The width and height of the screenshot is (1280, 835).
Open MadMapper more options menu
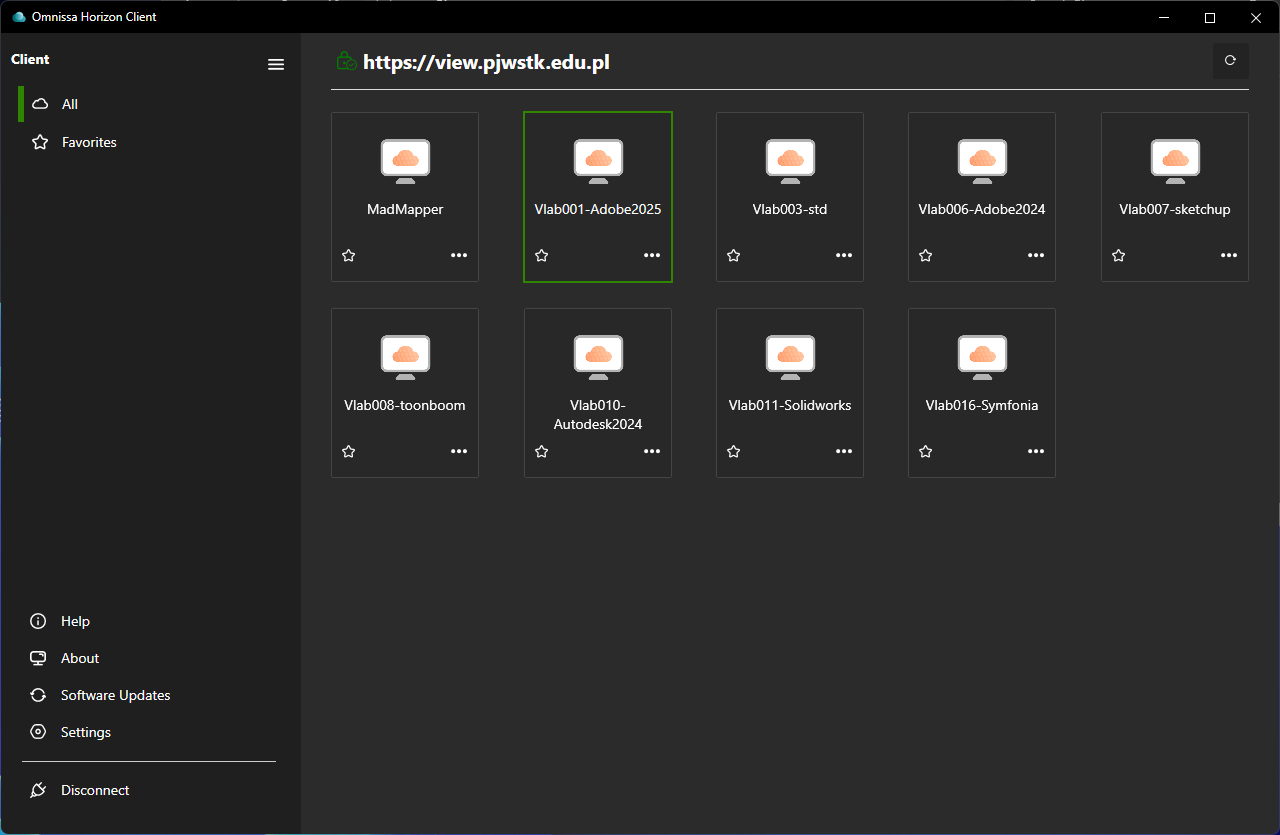point(459,255)
